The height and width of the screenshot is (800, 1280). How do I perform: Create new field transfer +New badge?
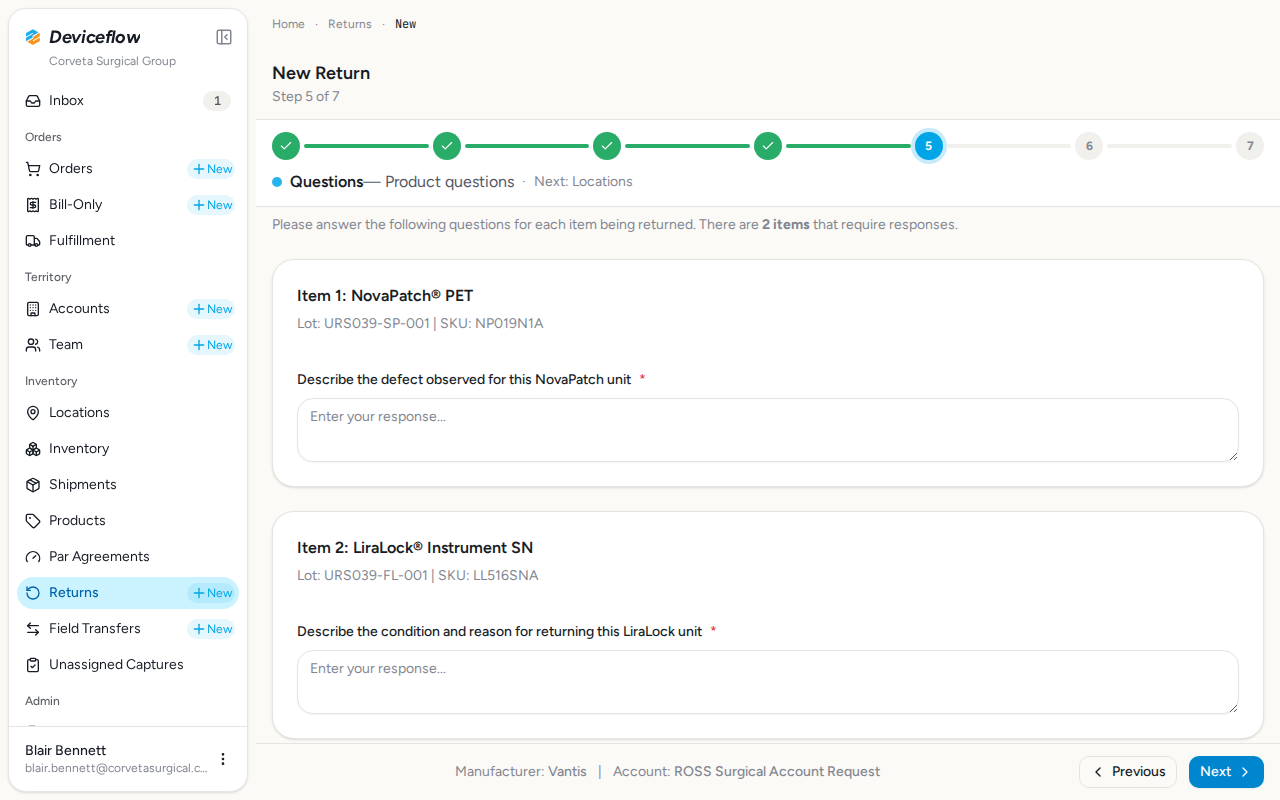coord(212,629)
